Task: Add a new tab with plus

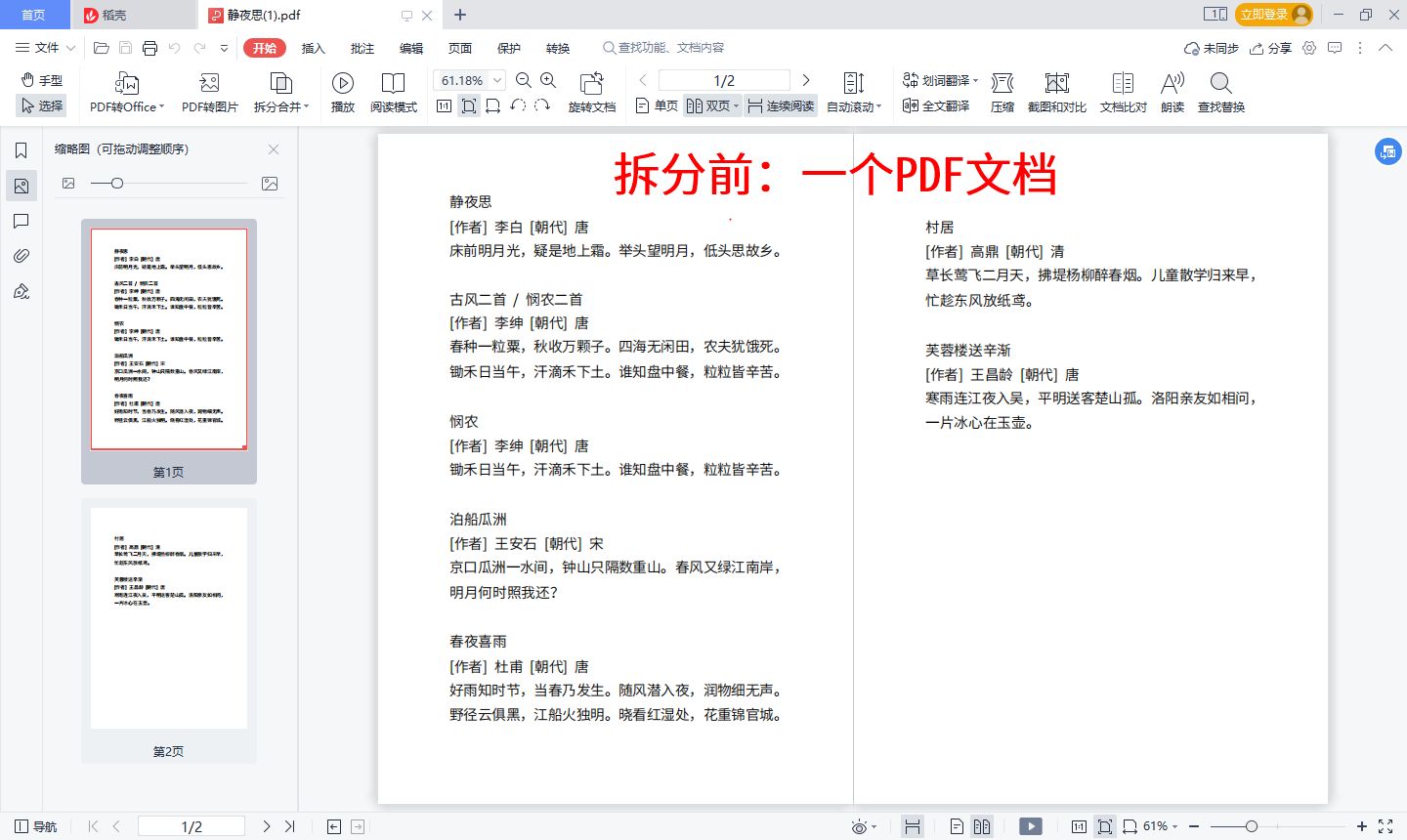Action: click(460, 15)
